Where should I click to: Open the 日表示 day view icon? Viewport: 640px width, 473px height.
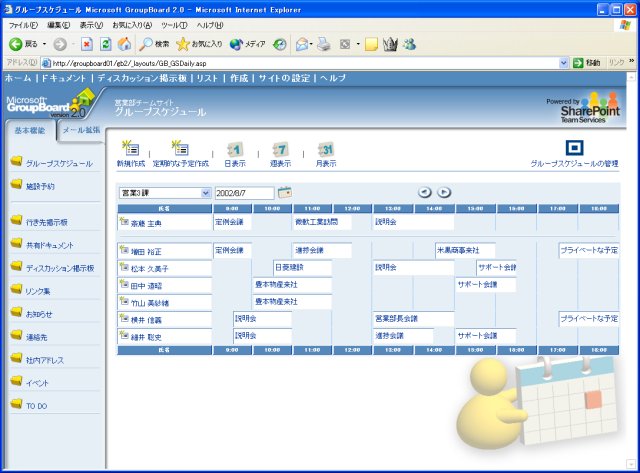click(x=234, y=149)
